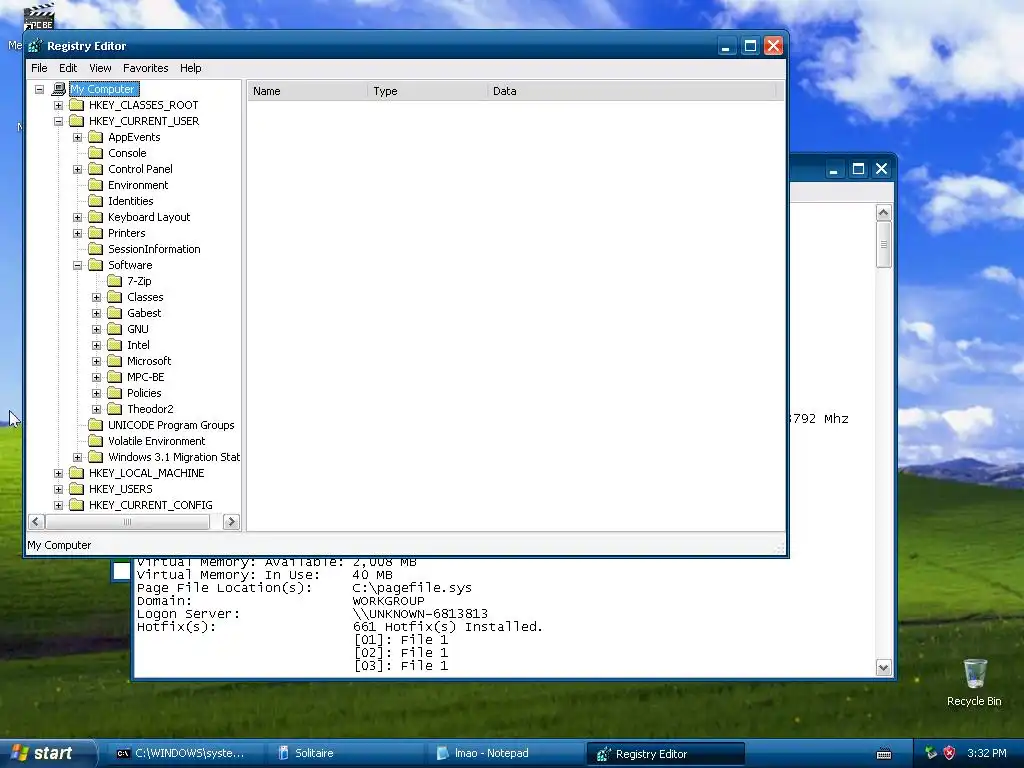
Task: Click the HKEY_CLASSES_ROOT folder icon
Action: point(77,105)
